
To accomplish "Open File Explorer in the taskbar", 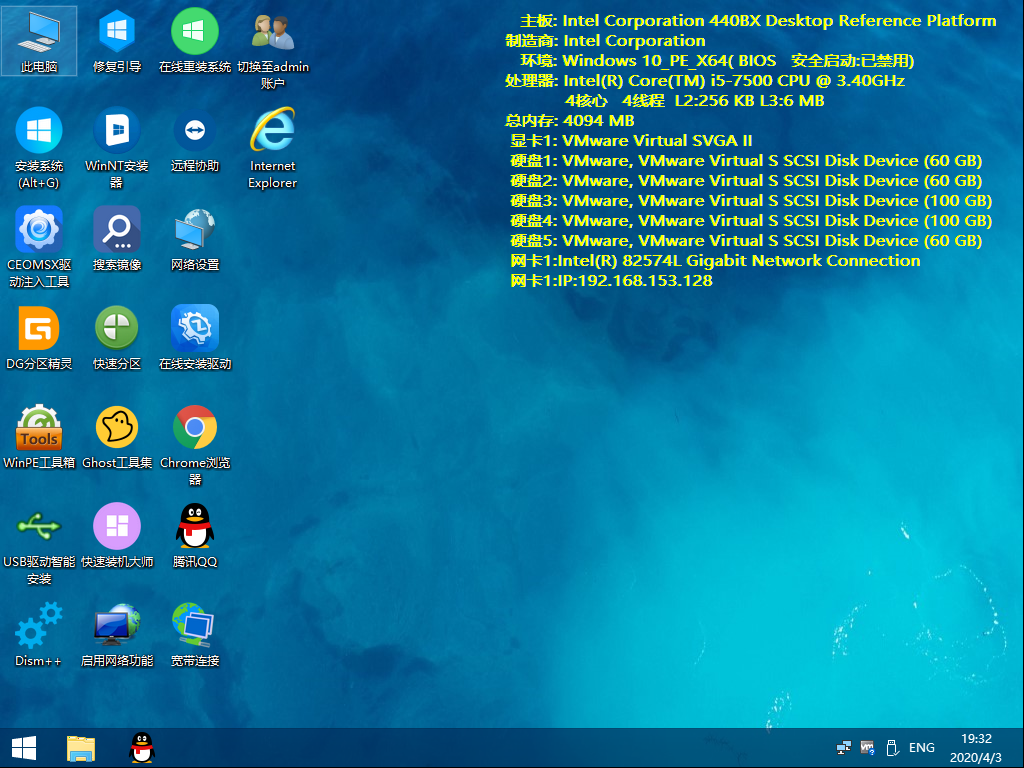I will point(81,748).
